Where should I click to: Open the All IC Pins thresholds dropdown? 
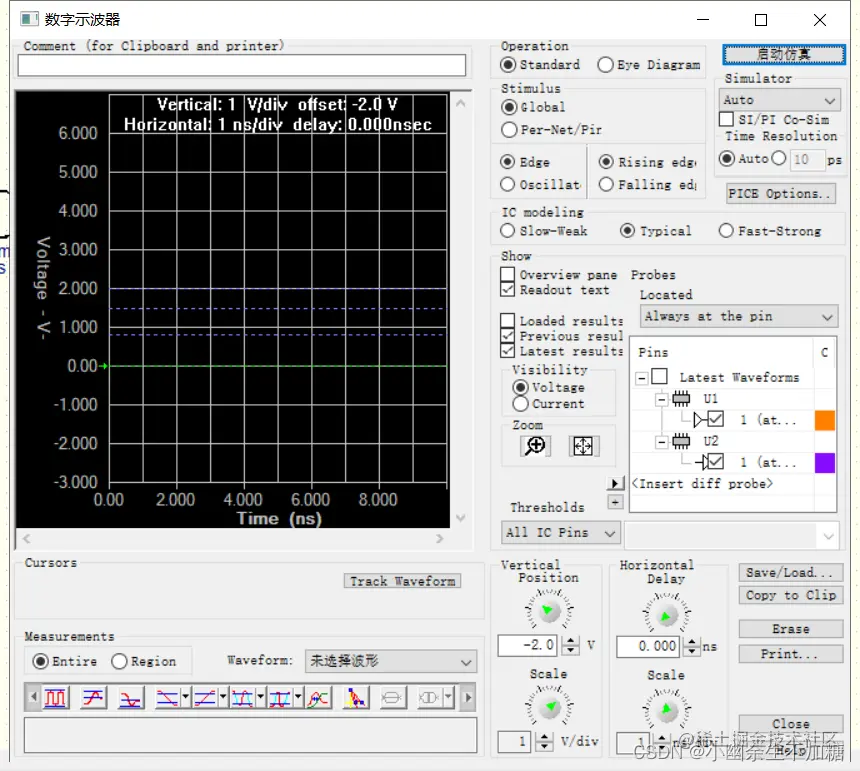point(561,532)
